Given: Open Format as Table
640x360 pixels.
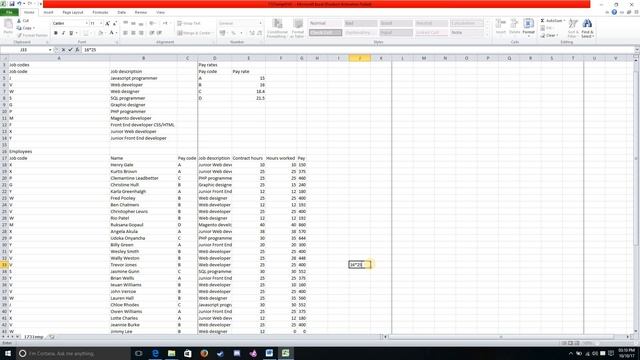Looking at the screenshot, I should [298, 29].
